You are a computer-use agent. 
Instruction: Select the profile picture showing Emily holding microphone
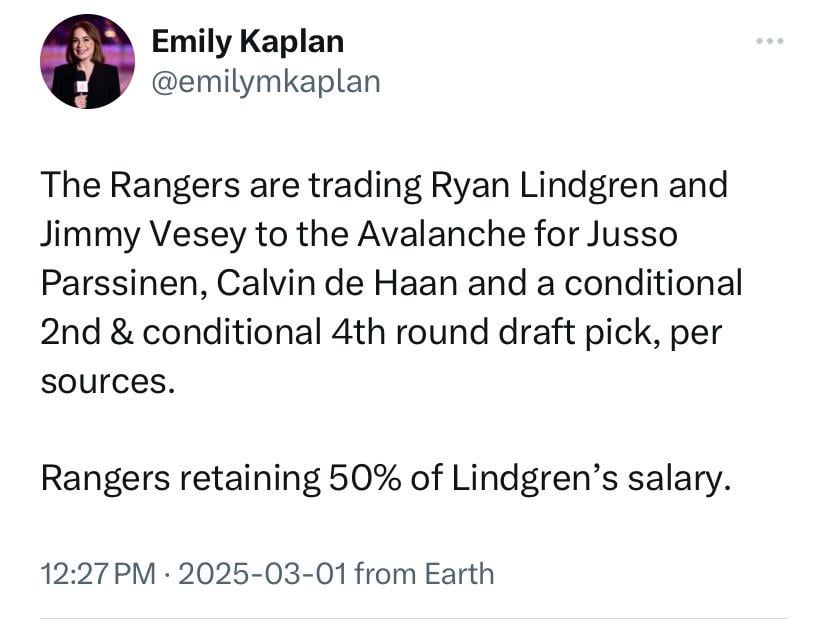(85, 60)
